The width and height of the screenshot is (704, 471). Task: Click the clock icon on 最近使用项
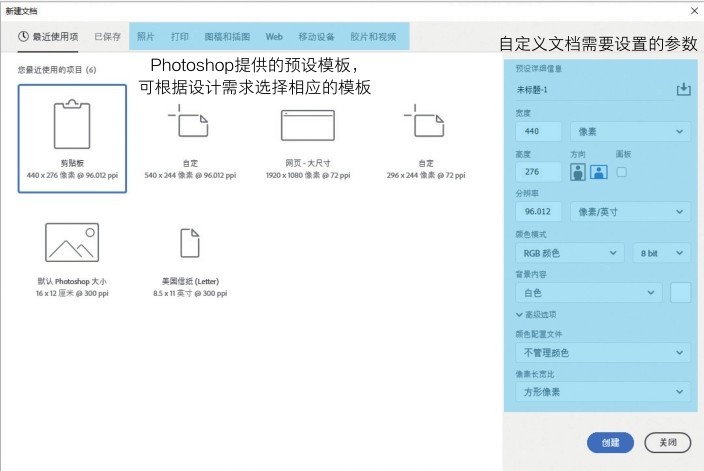[23, 36]
